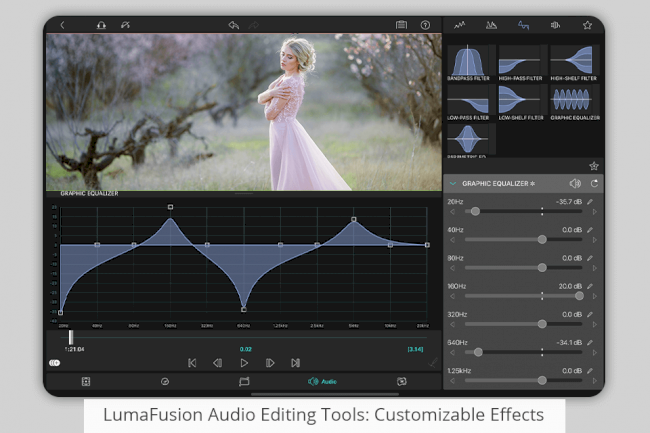Select the Audio editor tab
This screenshot has width=650, height=433.
[322, 382]
